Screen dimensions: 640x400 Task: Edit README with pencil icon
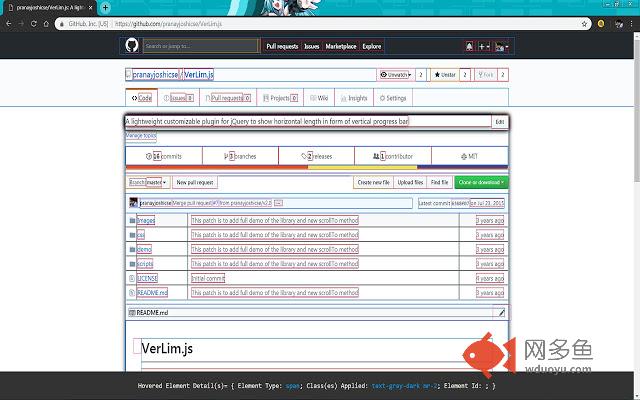(502, 313)
